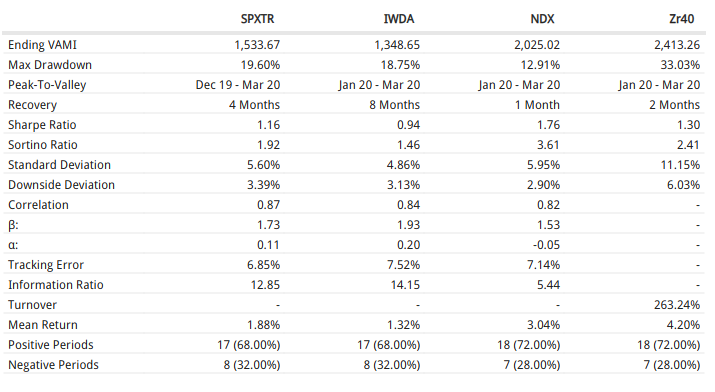Select the Information Ratio row label
The image size is (715, 392).
(56, 285)
